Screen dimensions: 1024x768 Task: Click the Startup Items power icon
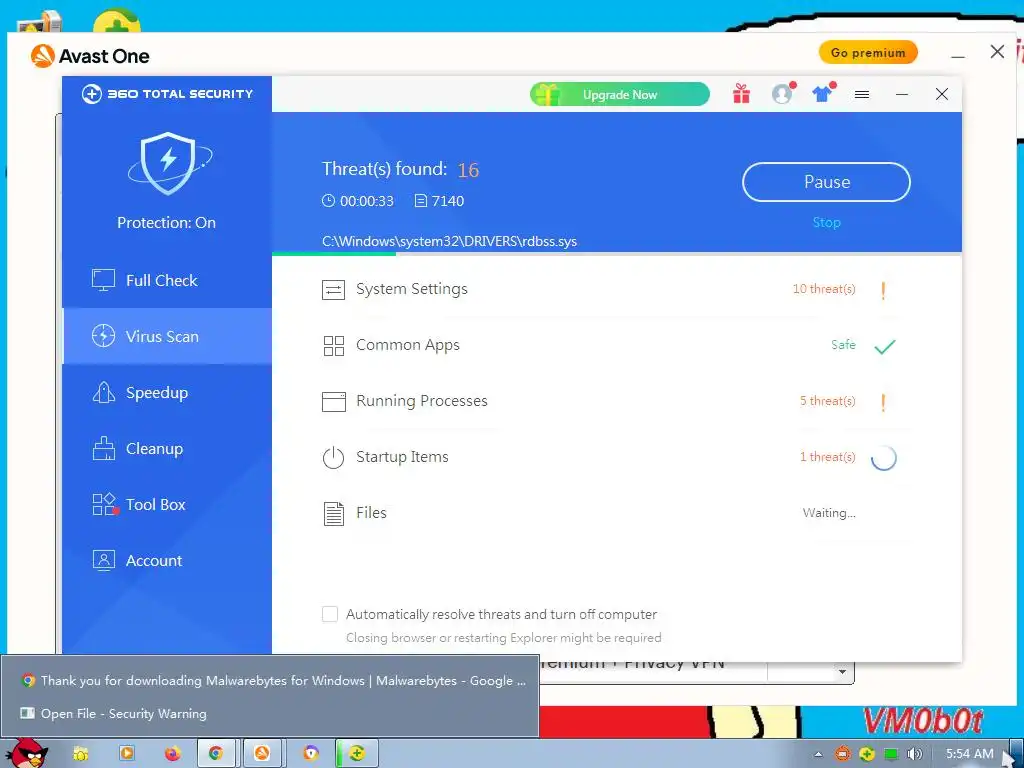pyautogui.click(x=333, y=457)
